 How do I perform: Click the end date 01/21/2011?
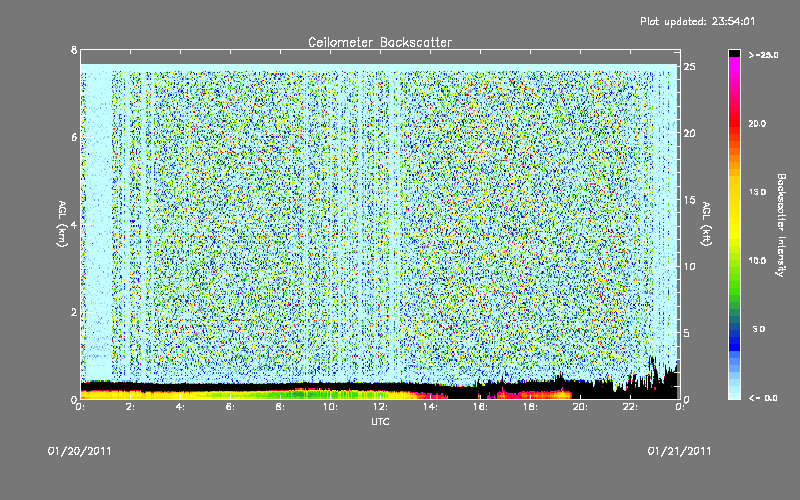point(679,451)
